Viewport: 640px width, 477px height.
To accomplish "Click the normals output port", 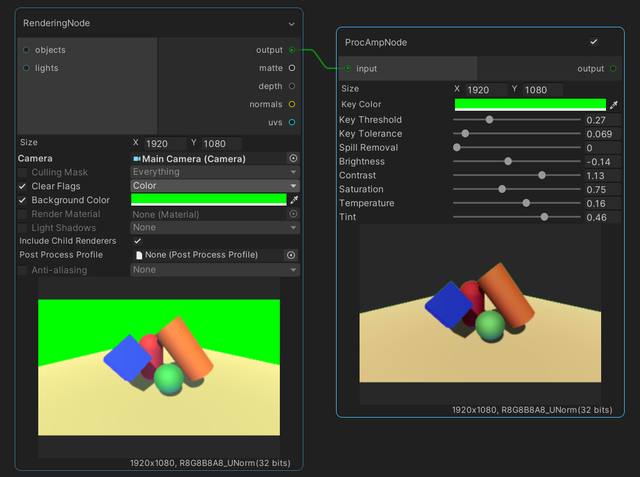I will click(x=291, y=104).
